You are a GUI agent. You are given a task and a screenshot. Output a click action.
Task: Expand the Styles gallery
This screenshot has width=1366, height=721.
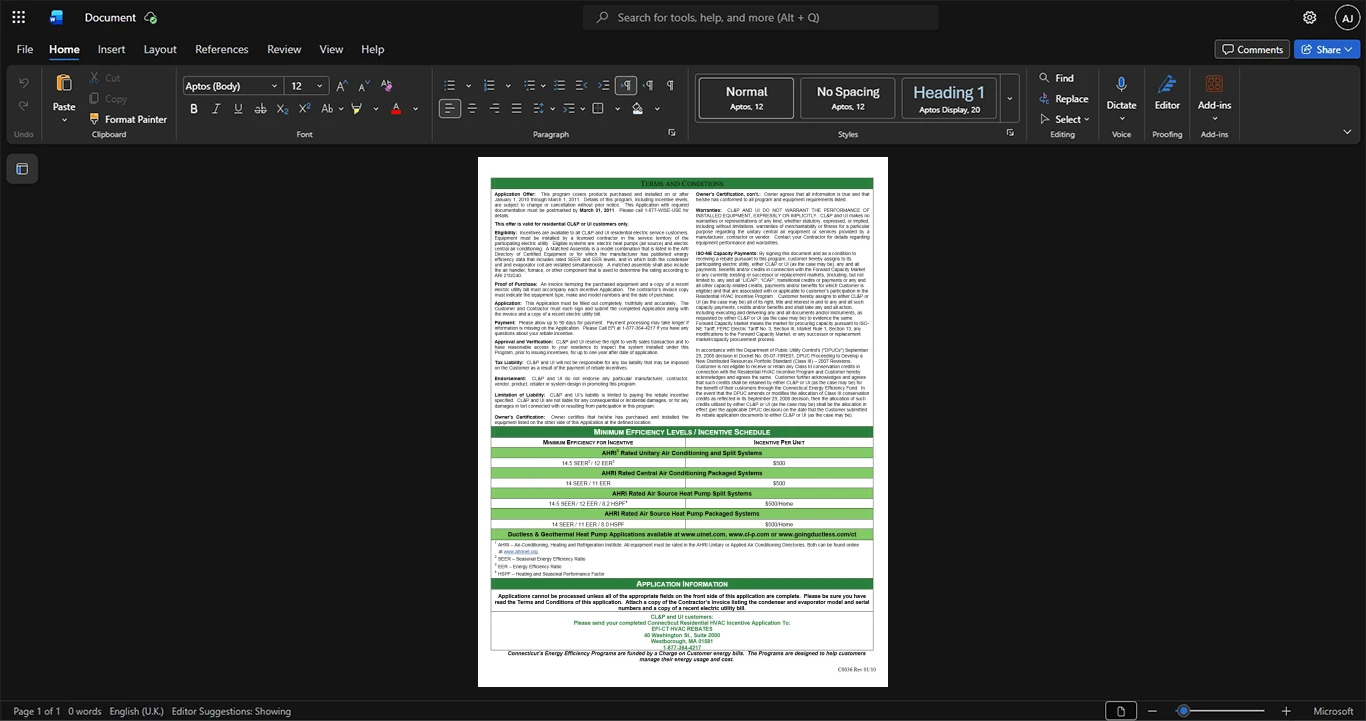click(x=1010, y=99)
